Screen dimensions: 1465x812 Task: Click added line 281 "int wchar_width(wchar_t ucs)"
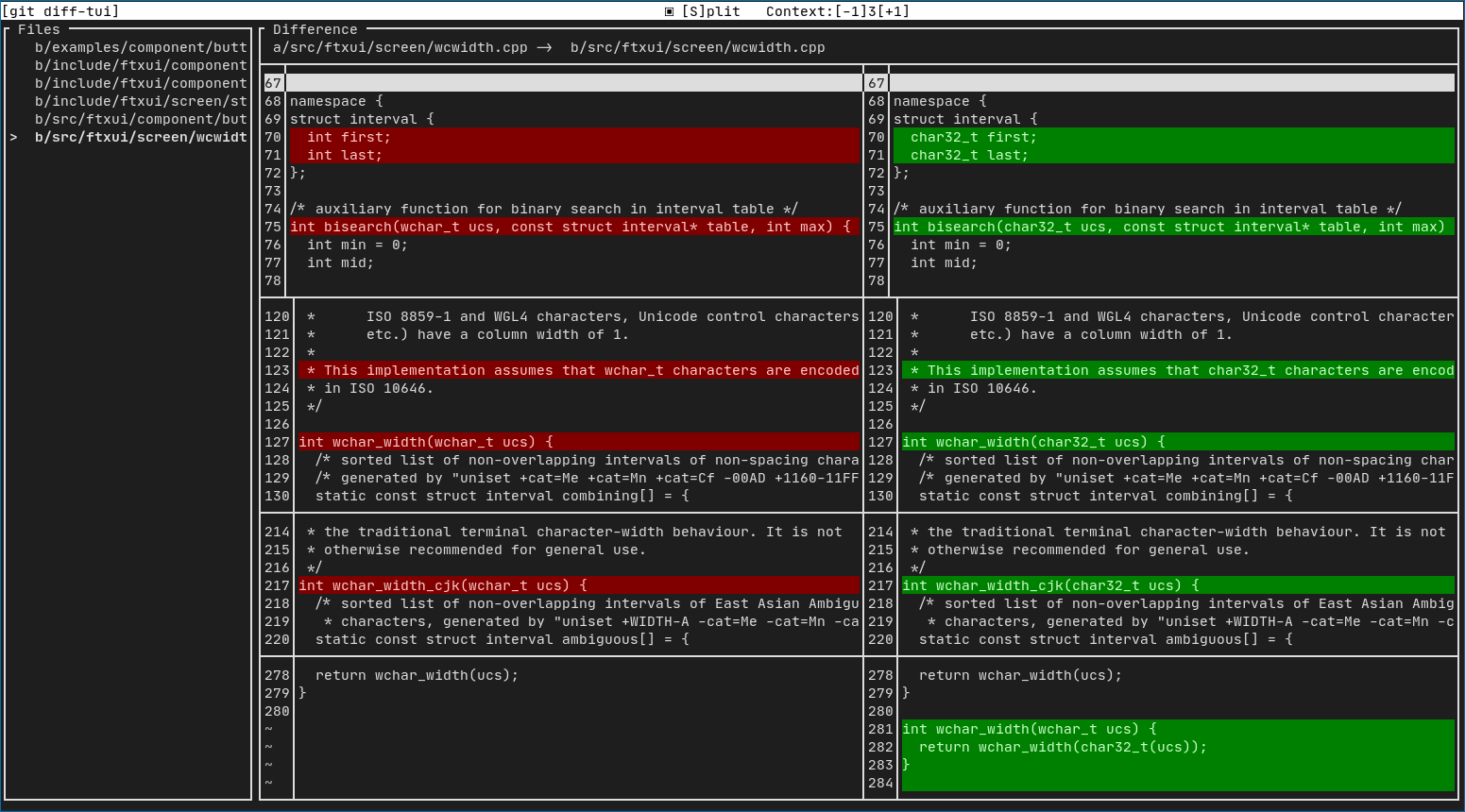1178,729
